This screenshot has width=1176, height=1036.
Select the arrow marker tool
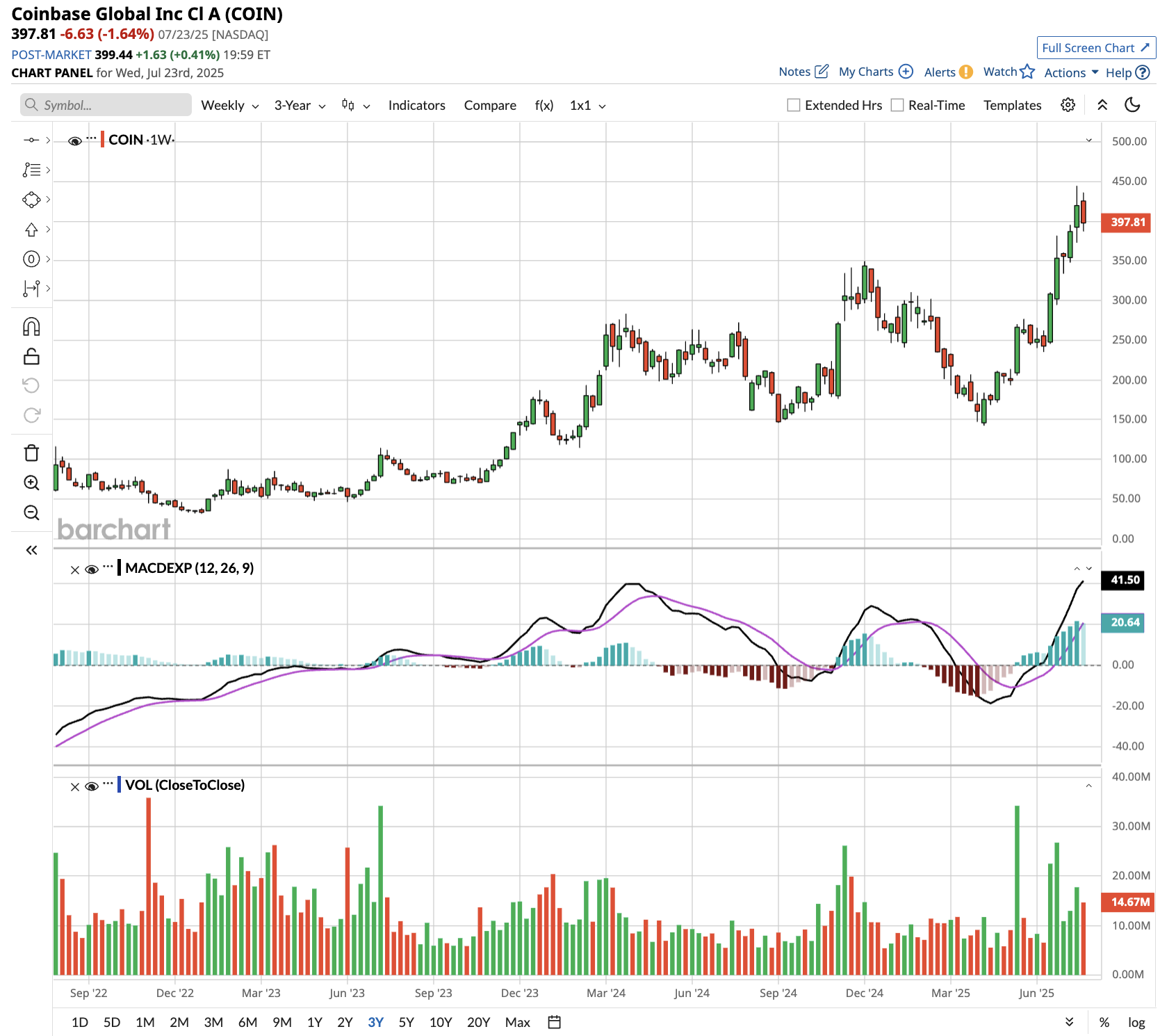pyautogui.click(x=31, y=229)
